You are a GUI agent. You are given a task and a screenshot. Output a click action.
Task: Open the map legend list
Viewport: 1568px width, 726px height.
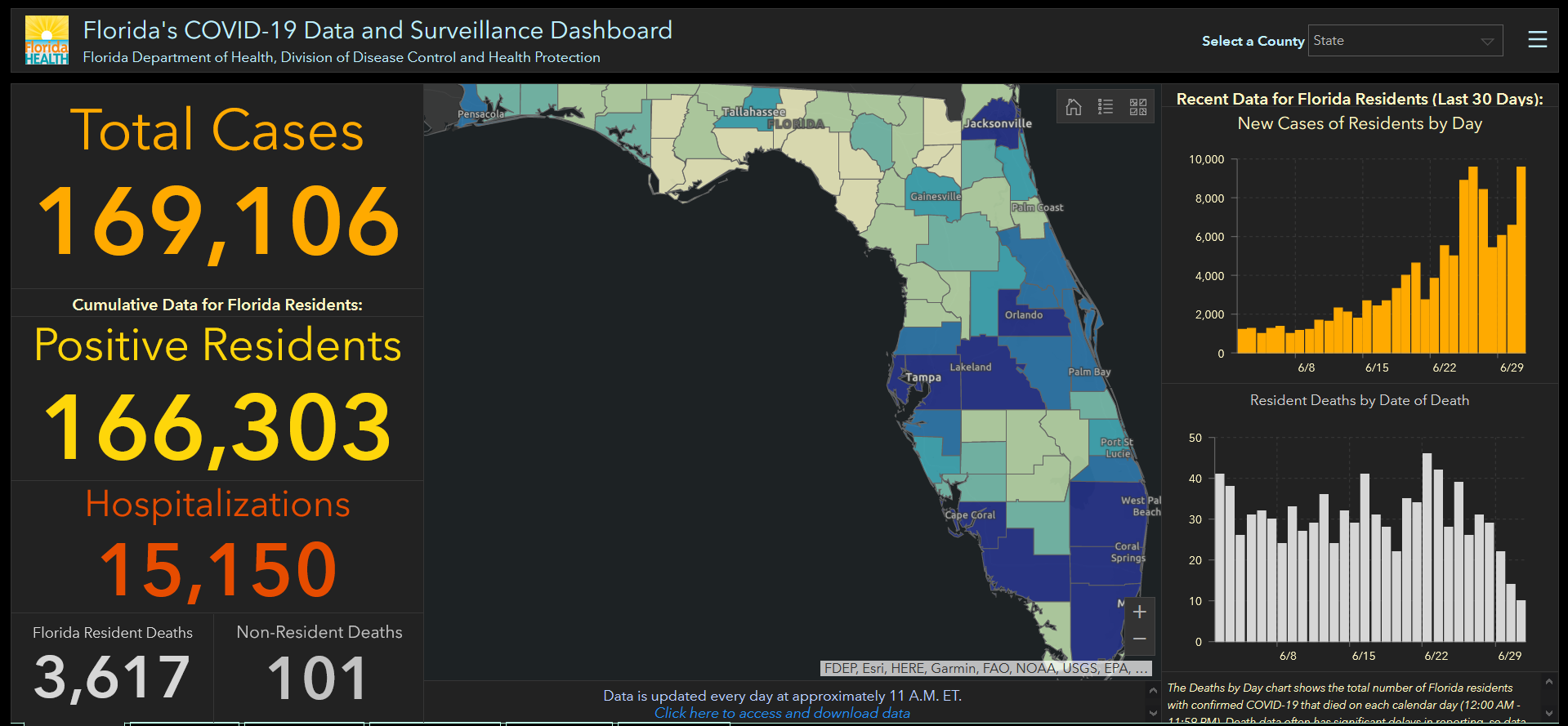coord(1106,107)
